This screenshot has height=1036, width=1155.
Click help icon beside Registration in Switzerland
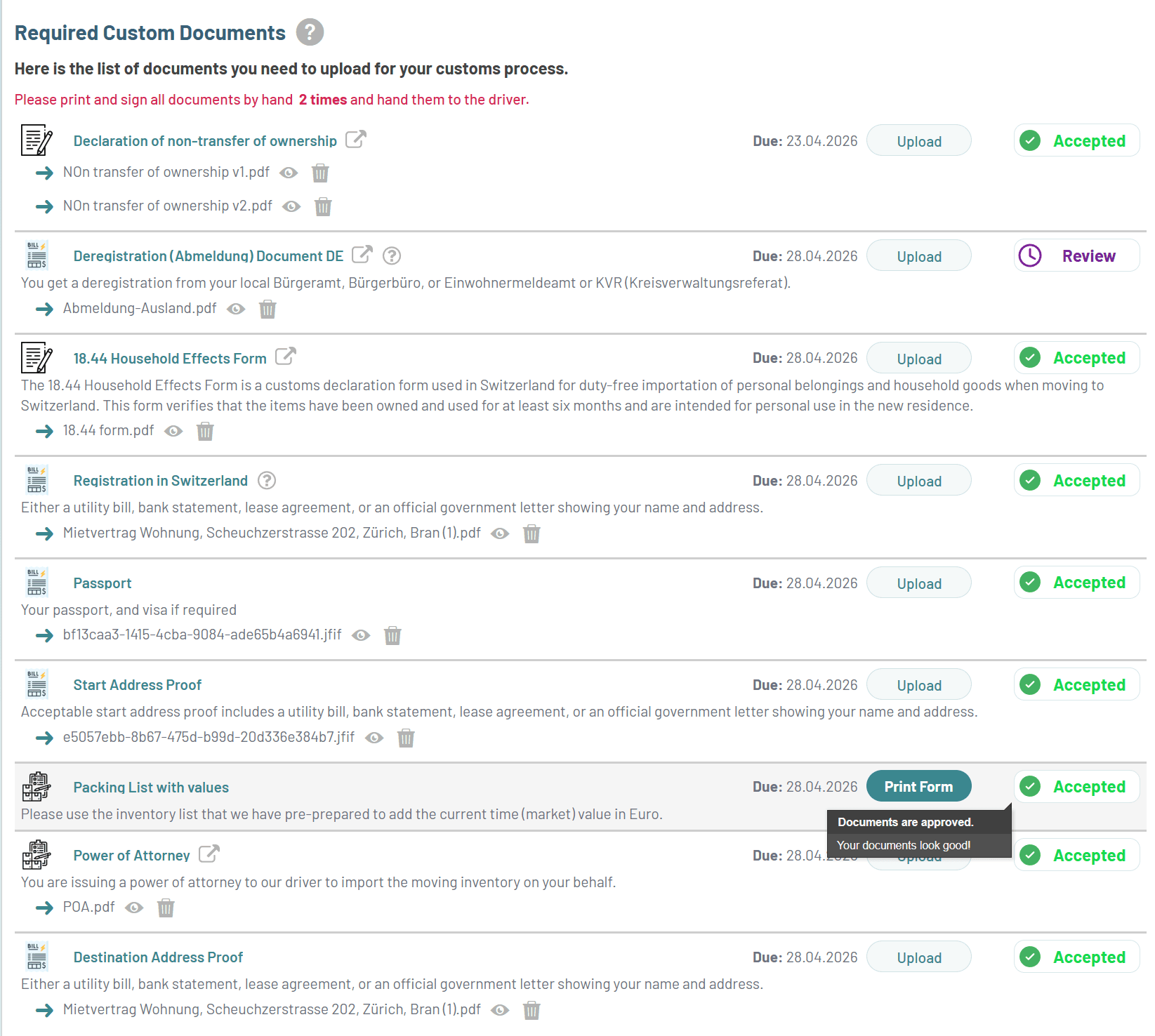[x=267, y=481]
